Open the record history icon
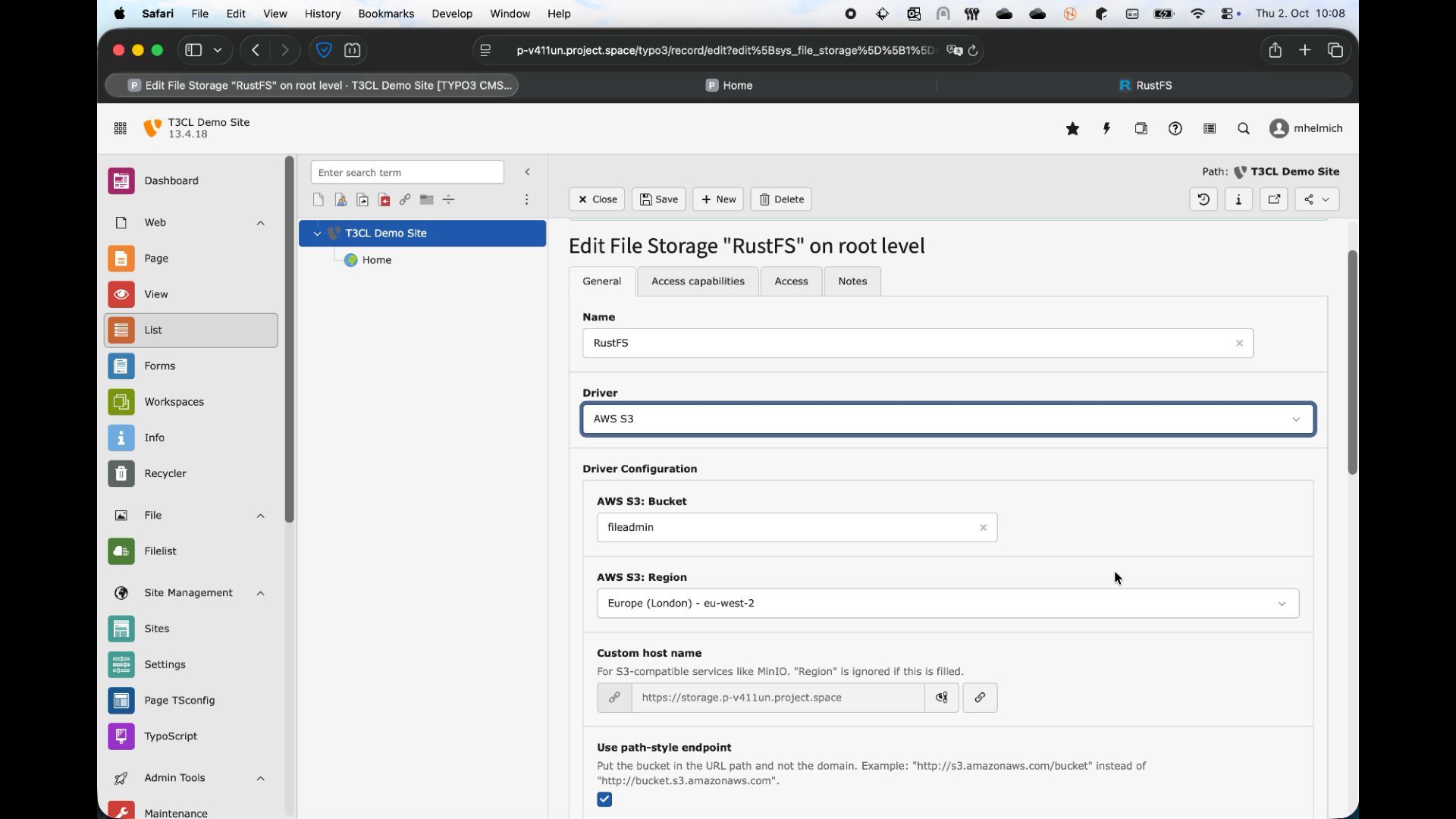The image size is (1456, 819). click(1203, 199)
